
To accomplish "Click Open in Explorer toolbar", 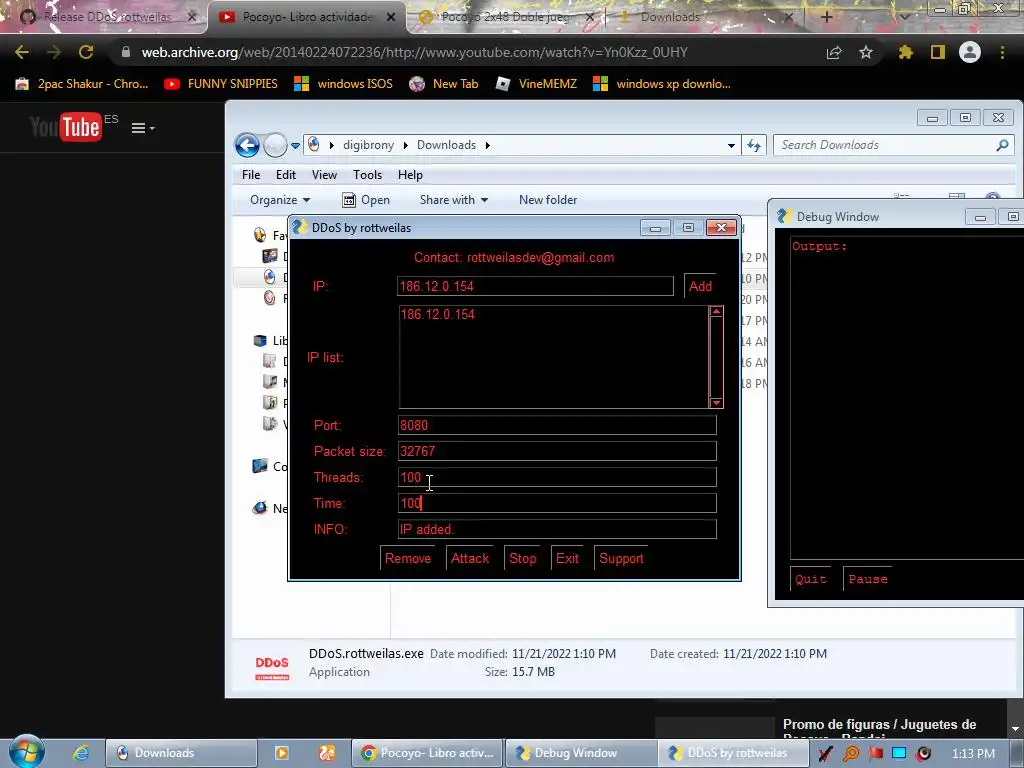I will point(366,200).
